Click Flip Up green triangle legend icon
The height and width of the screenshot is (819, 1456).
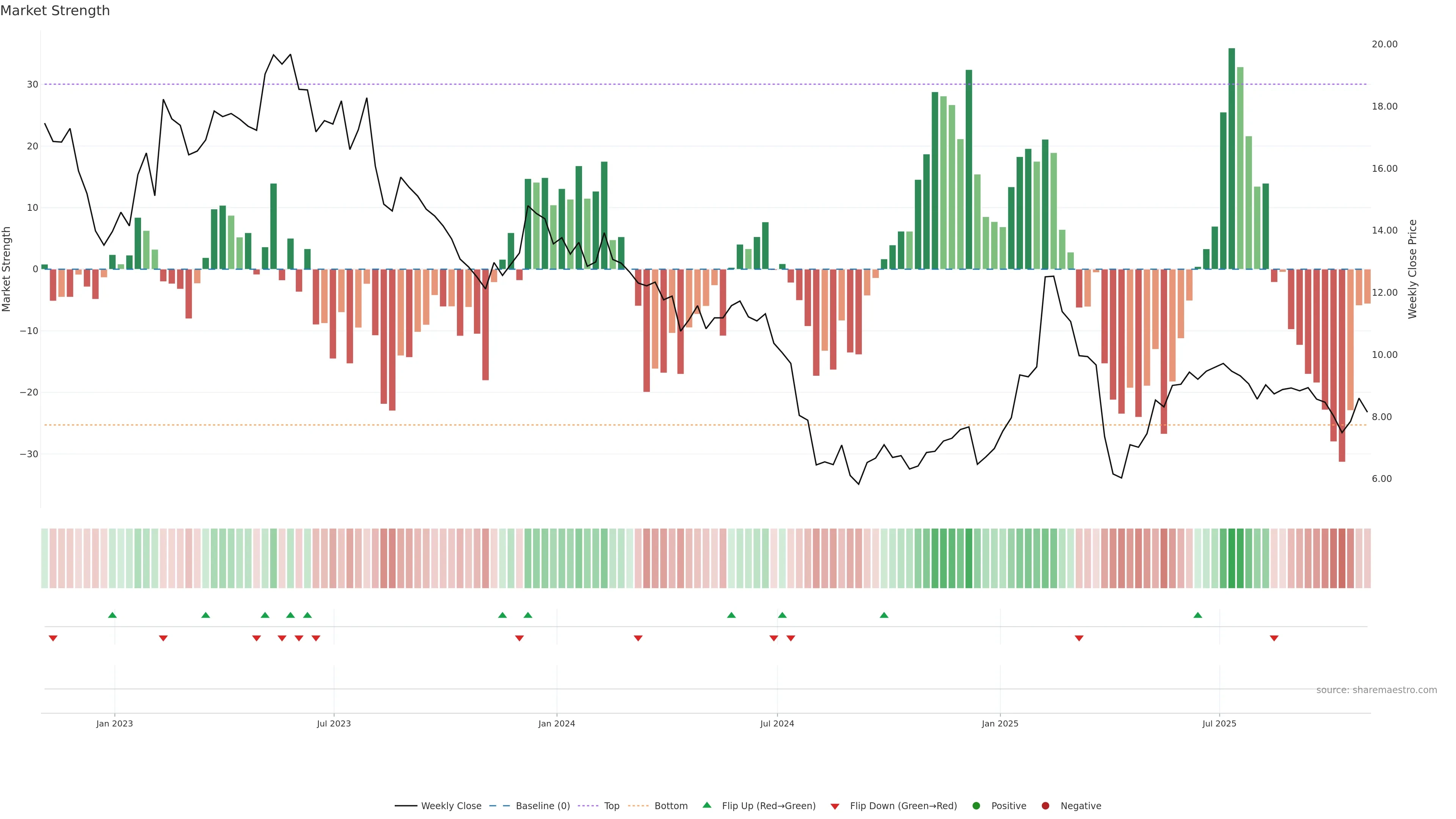point(706,805)
